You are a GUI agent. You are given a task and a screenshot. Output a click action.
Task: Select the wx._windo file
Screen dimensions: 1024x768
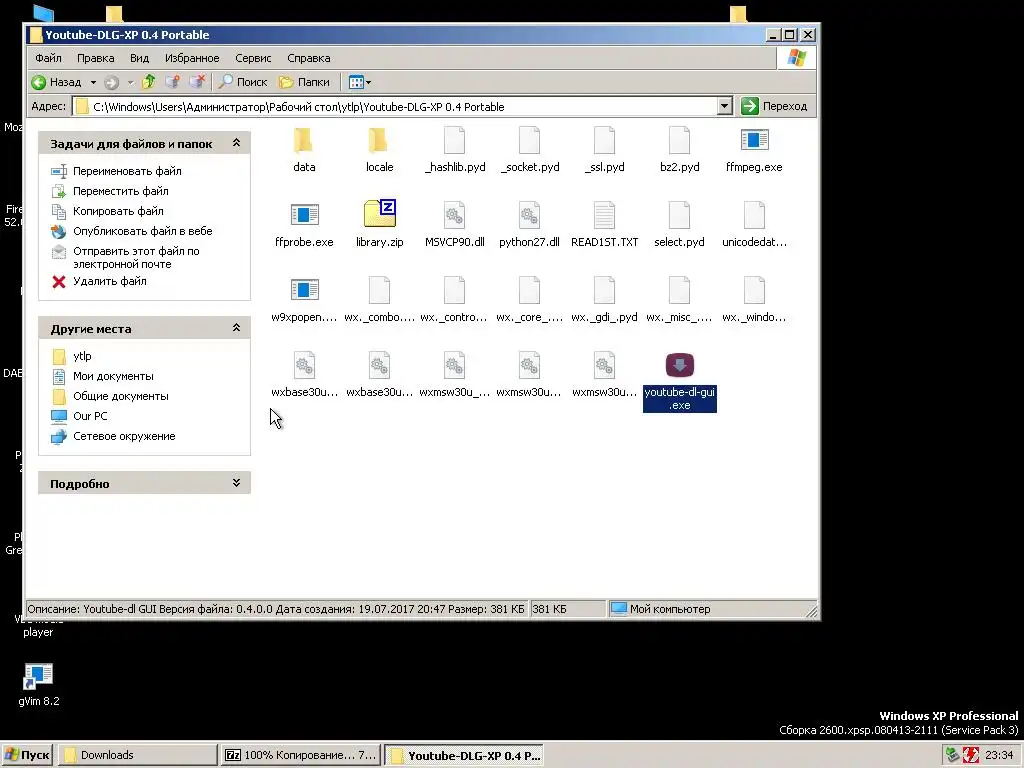click(x=754, y=300)
